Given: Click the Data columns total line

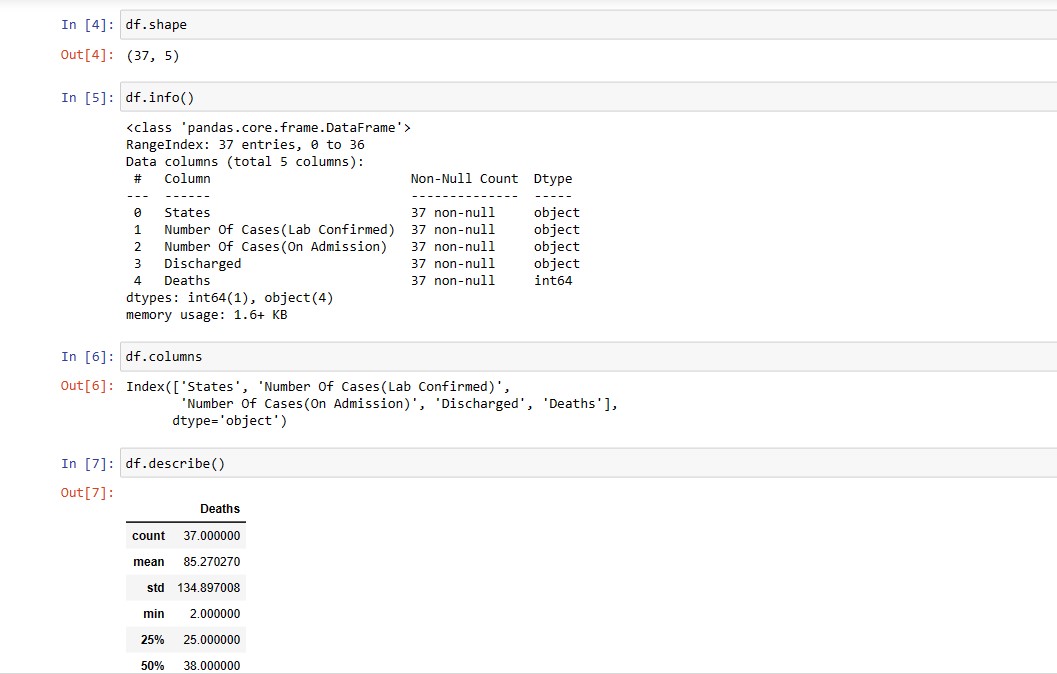Looking at the screenshot, I should click(245, 162).
